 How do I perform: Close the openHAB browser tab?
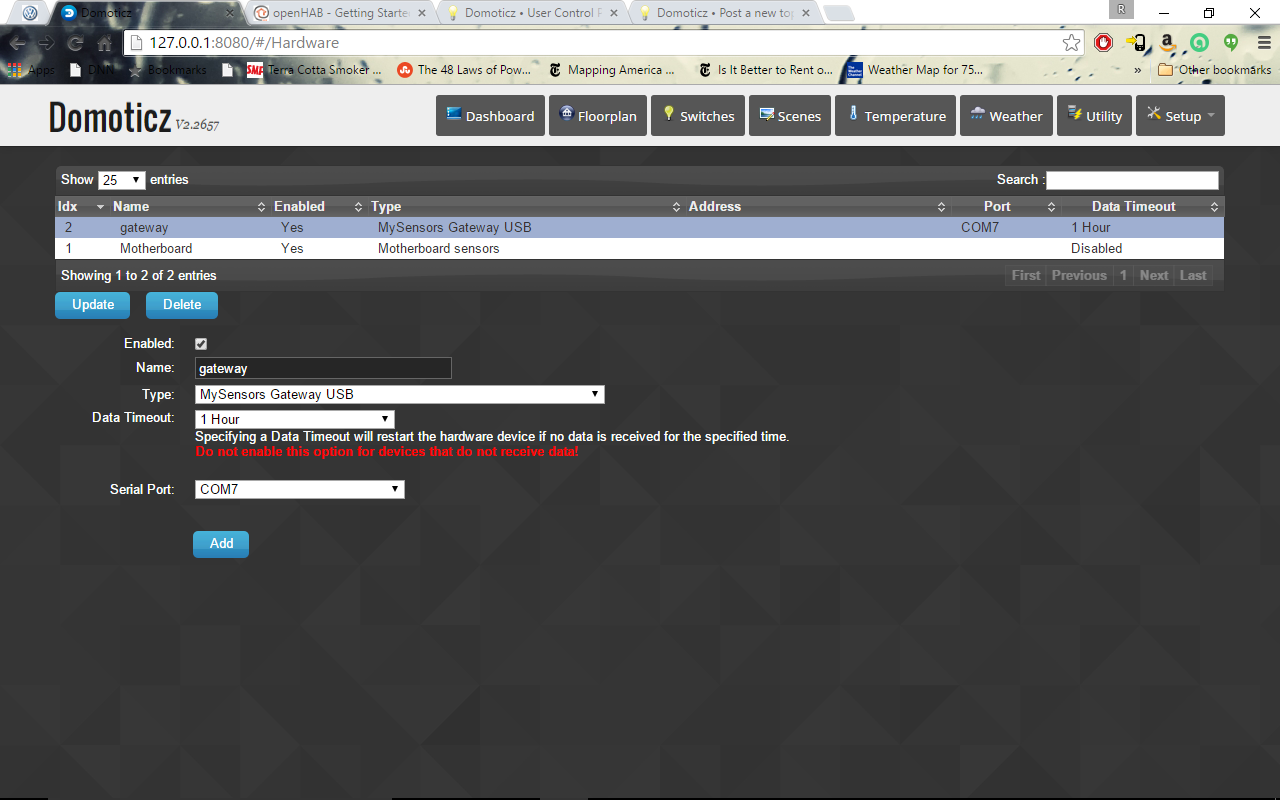(422, 13)
